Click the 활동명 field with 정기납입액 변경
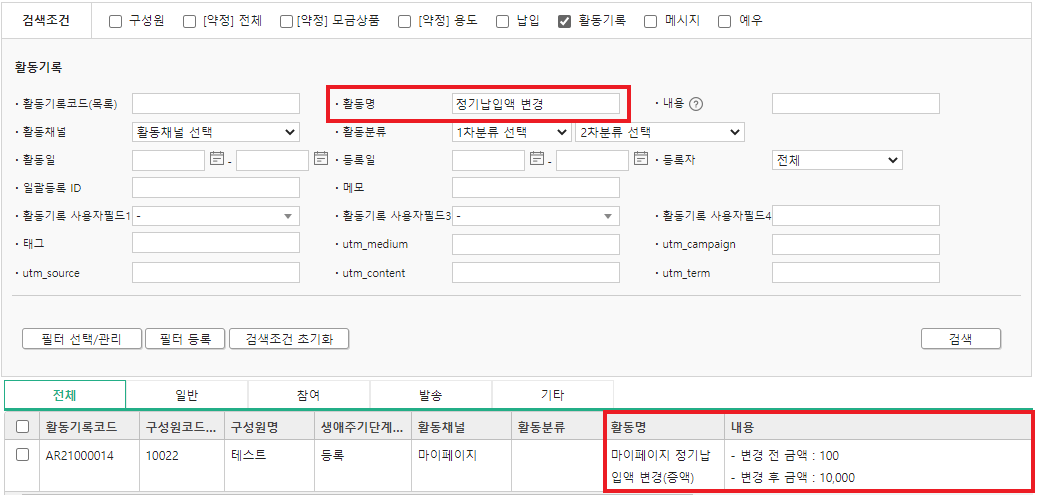Viewport: 1040px width, 500px height. [x=536, y=103]
